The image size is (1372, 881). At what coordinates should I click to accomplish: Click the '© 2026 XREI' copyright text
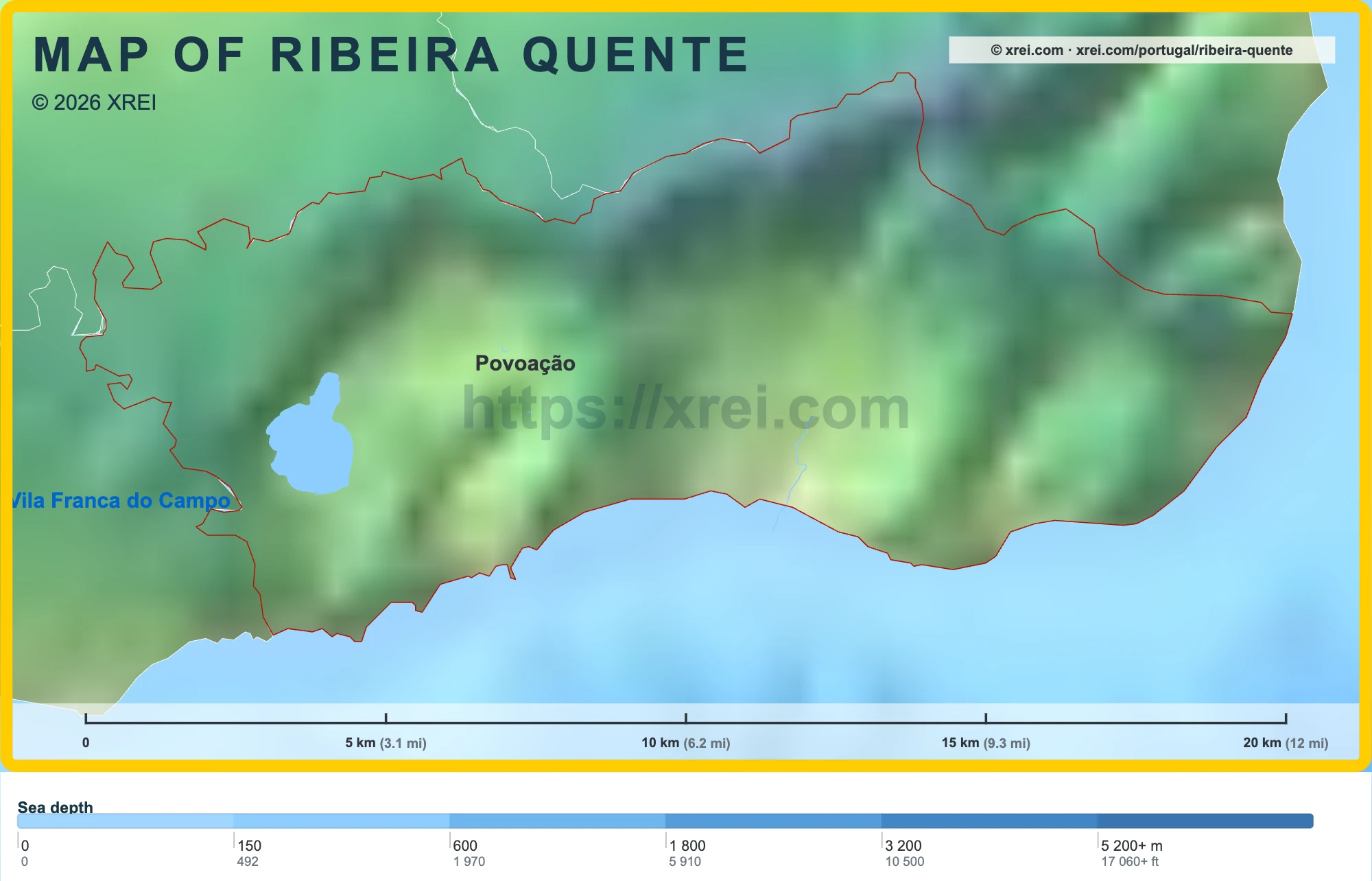click(x=94, y=103)
